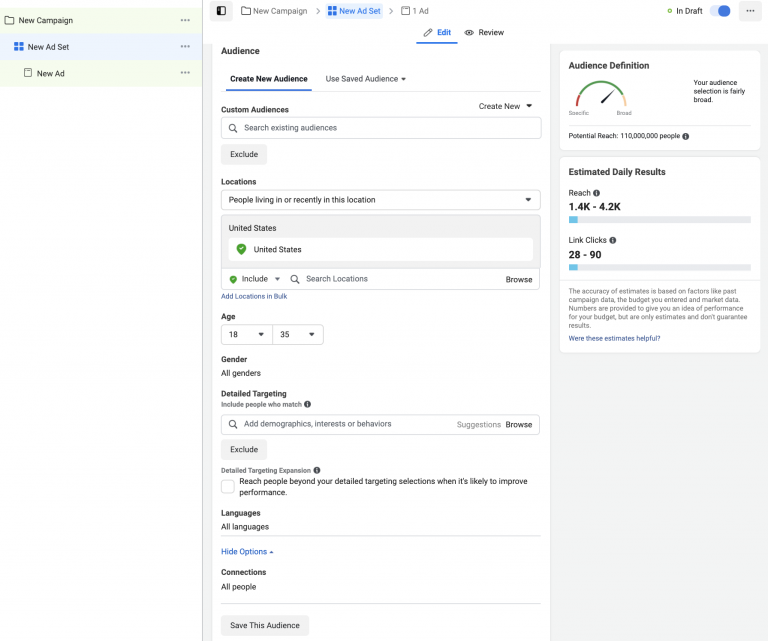768x641 pixels.
Task: Expand the location type dropdown
Action: click(380, 200)
